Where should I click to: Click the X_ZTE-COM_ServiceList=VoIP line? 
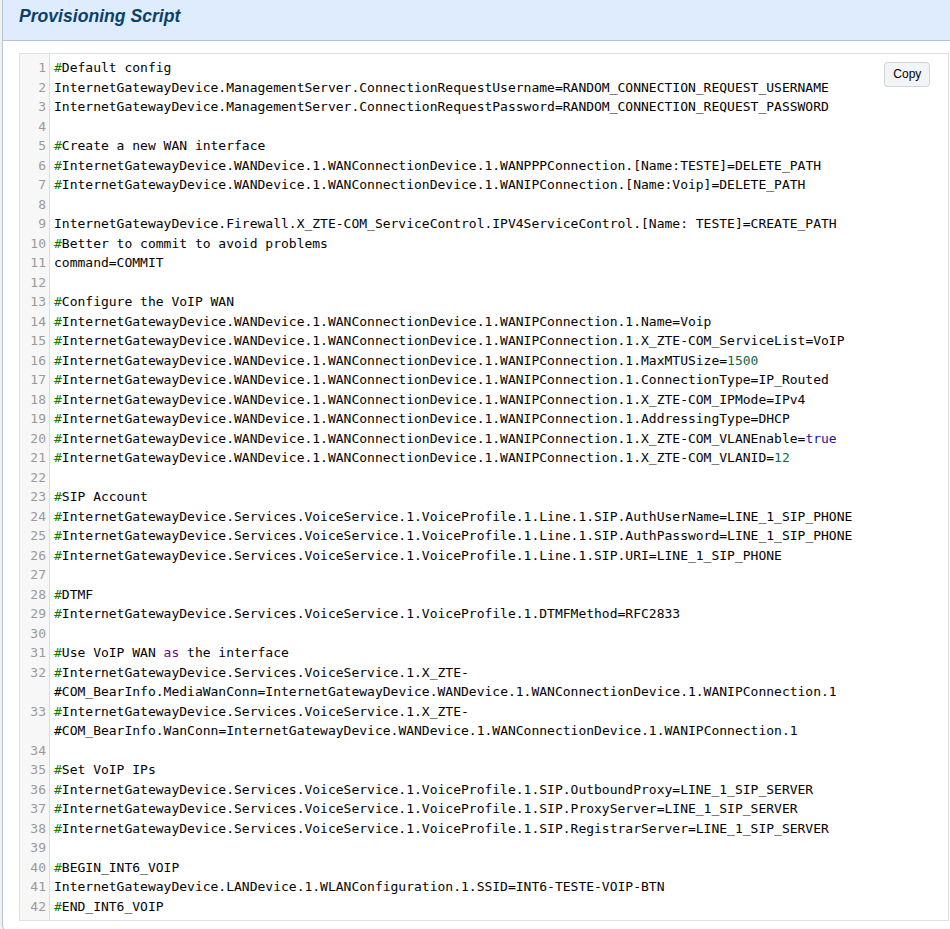tap(449, 341)
